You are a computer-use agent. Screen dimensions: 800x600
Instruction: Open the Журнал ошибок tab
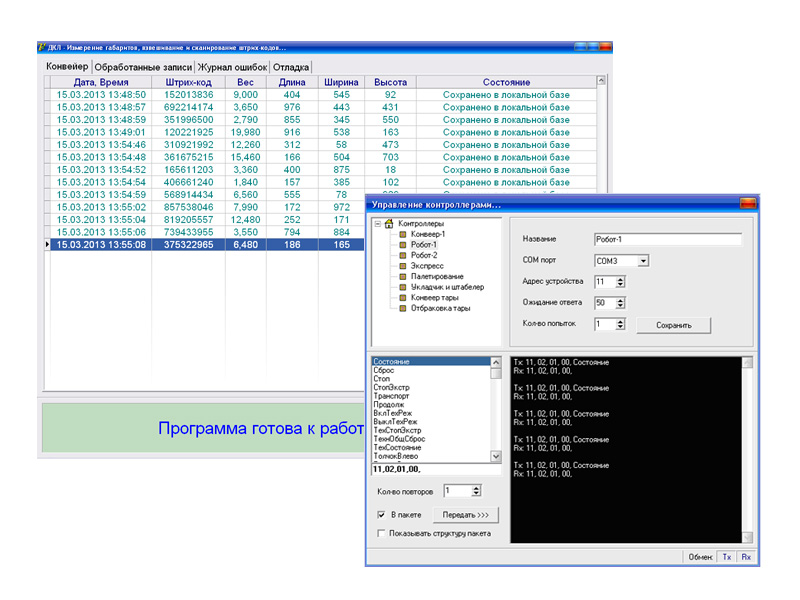pyautogui.click(x=231, y=67)
